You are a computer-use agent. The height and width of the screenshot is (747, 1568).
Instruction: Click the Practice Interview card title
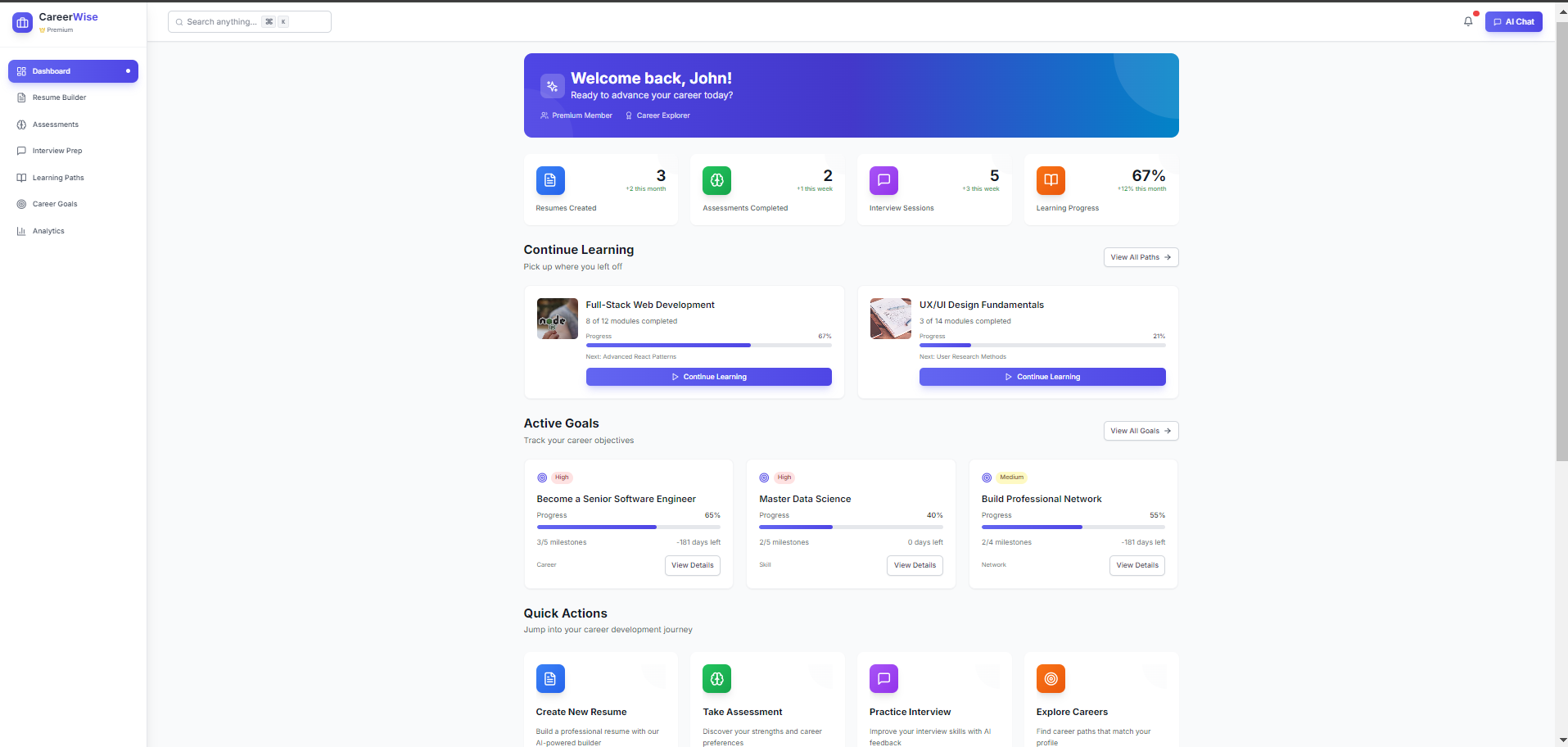(911, 712)
